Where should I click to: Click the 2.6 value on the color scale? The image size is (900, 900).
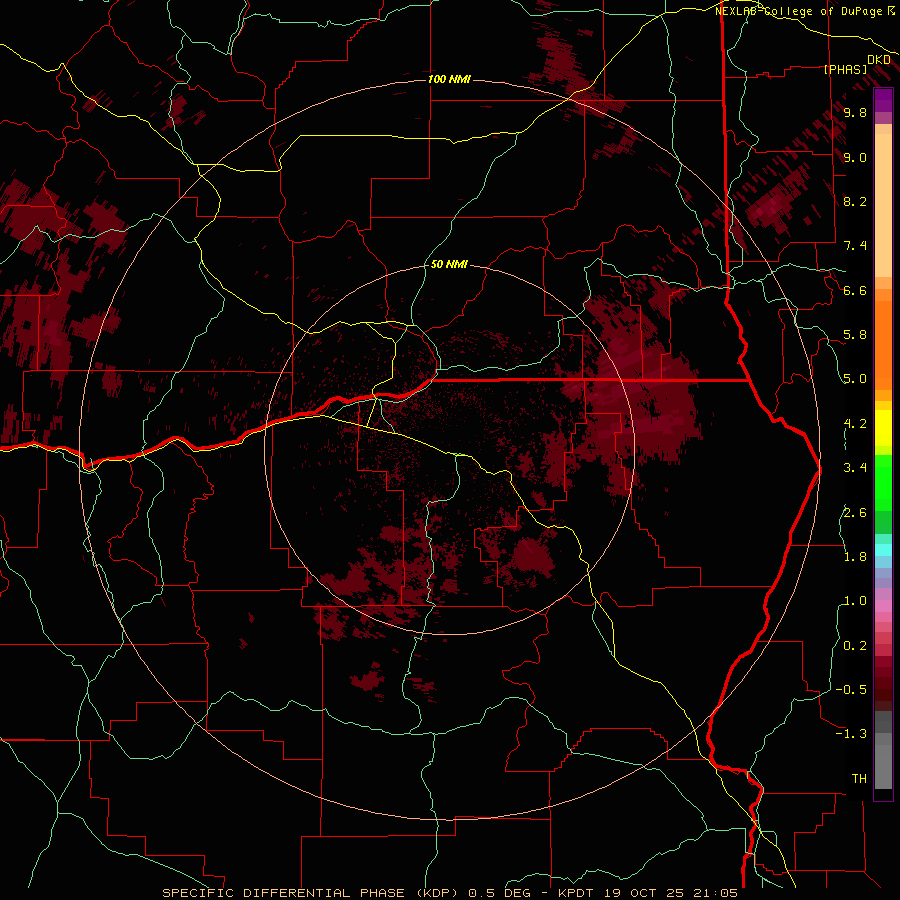855,513
